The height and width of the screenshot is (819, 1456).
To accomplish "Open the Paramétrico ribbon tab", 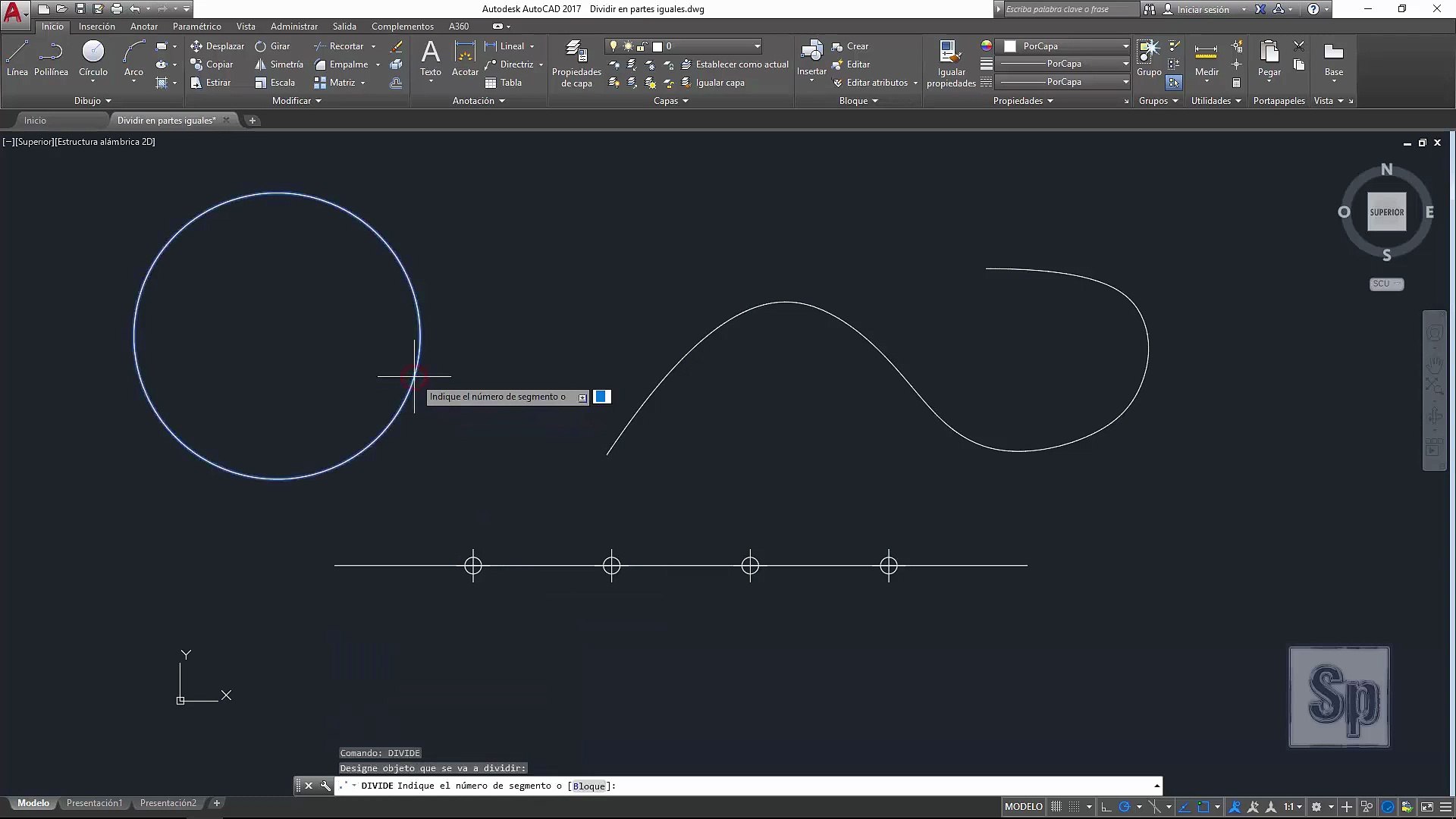I will (196, 27).
